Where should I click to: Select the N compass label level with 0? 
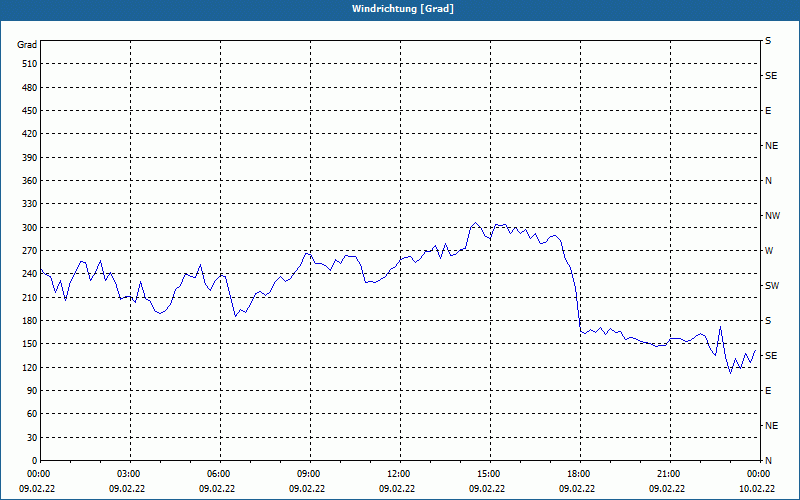[x=768, y=461]
